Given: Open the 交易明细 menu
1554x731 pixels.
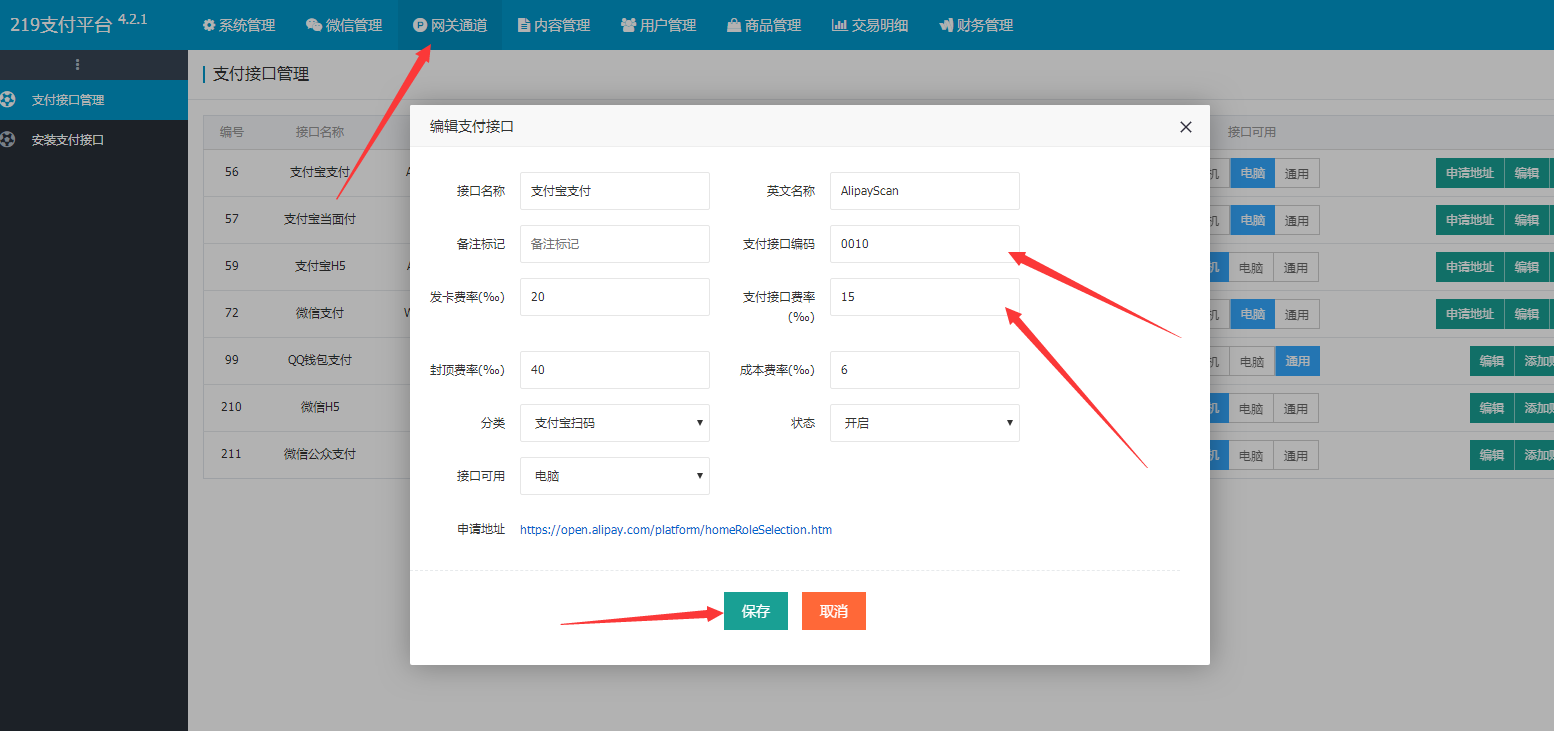Looking at the screenshot, I should [870, 25].
